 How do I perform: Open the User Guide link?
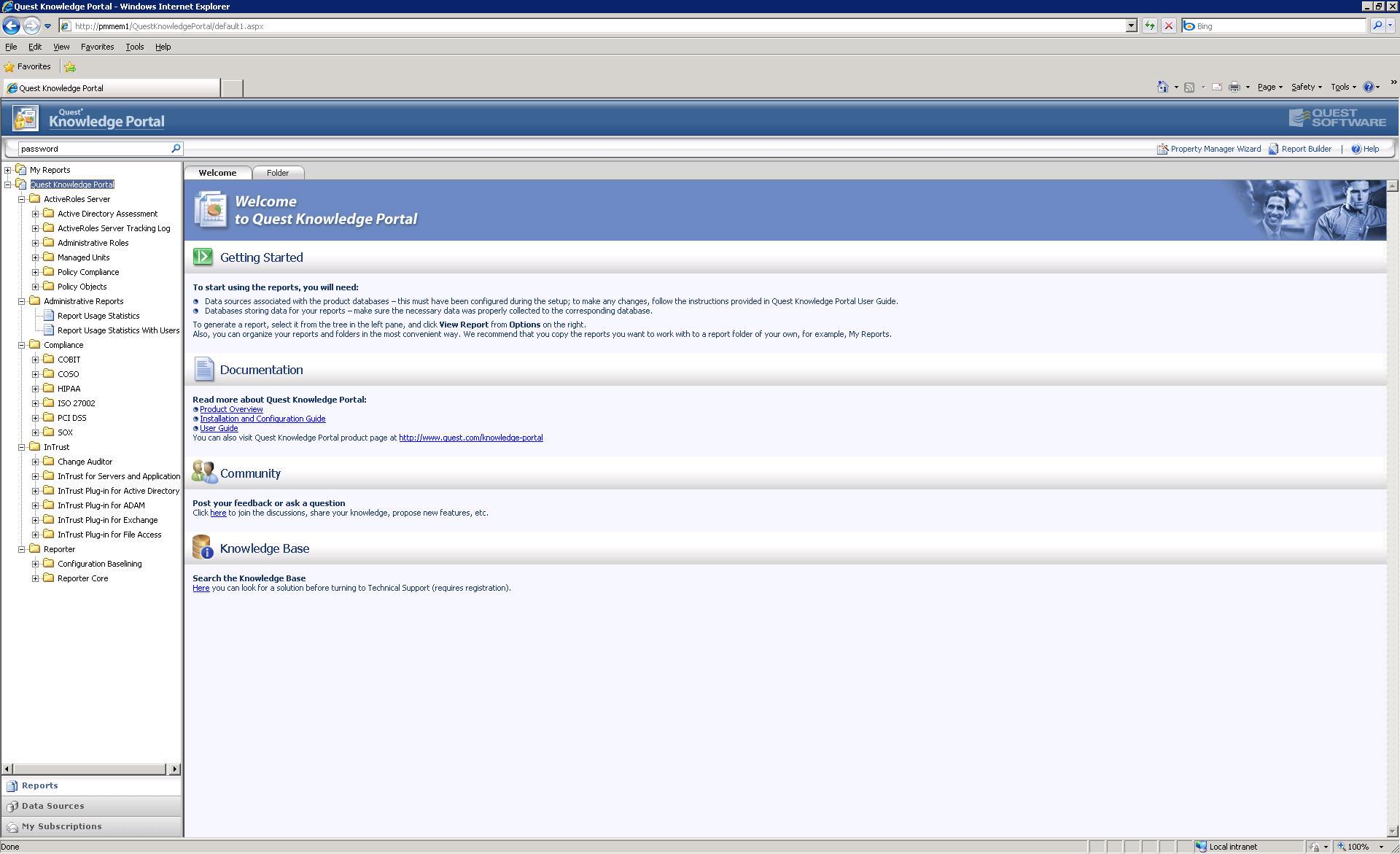click(x=219, y=428)
